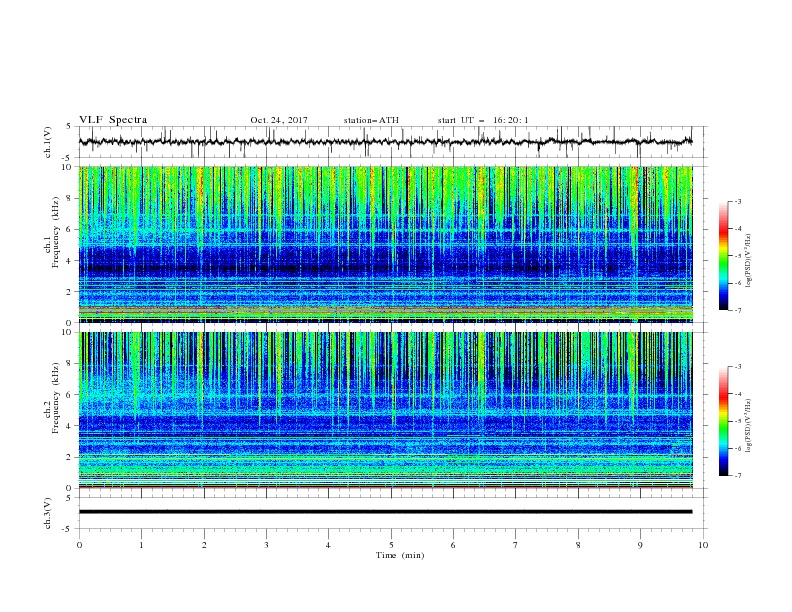Click the flat ch.3 voltage trace
The width and height of the screenshot is (792, 612).
385,512
